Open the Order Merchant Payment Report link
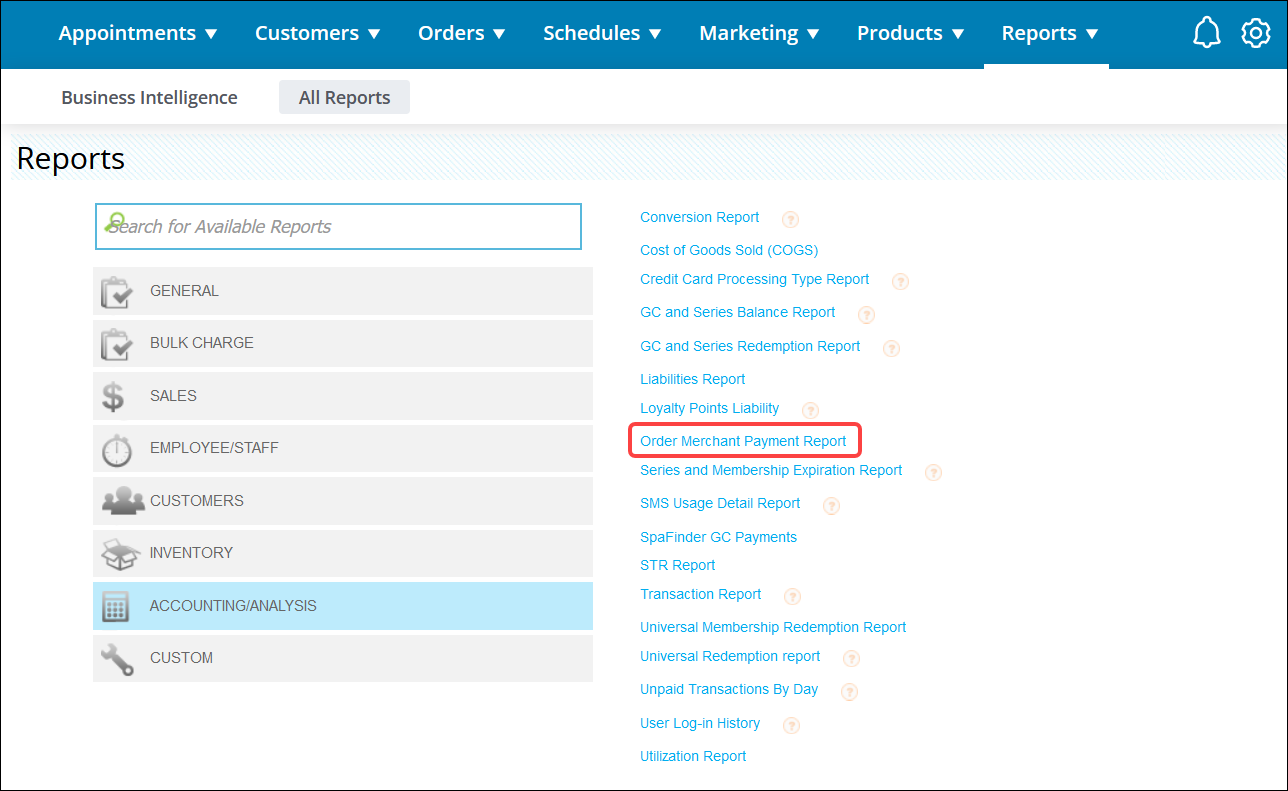 744,440
